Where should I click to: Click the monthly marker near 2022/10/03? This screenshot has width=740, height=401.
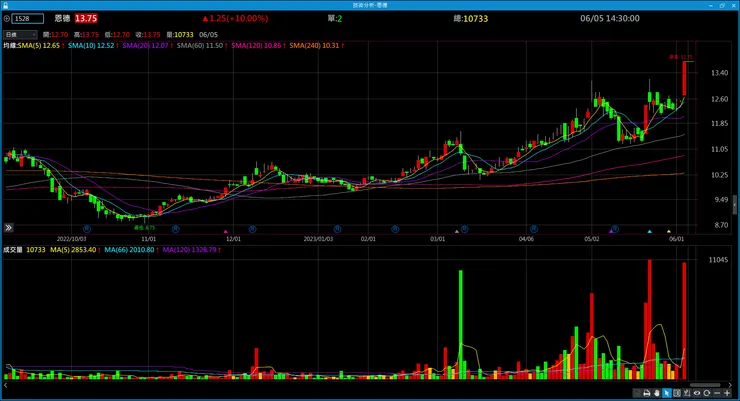(x=86, y=229)
